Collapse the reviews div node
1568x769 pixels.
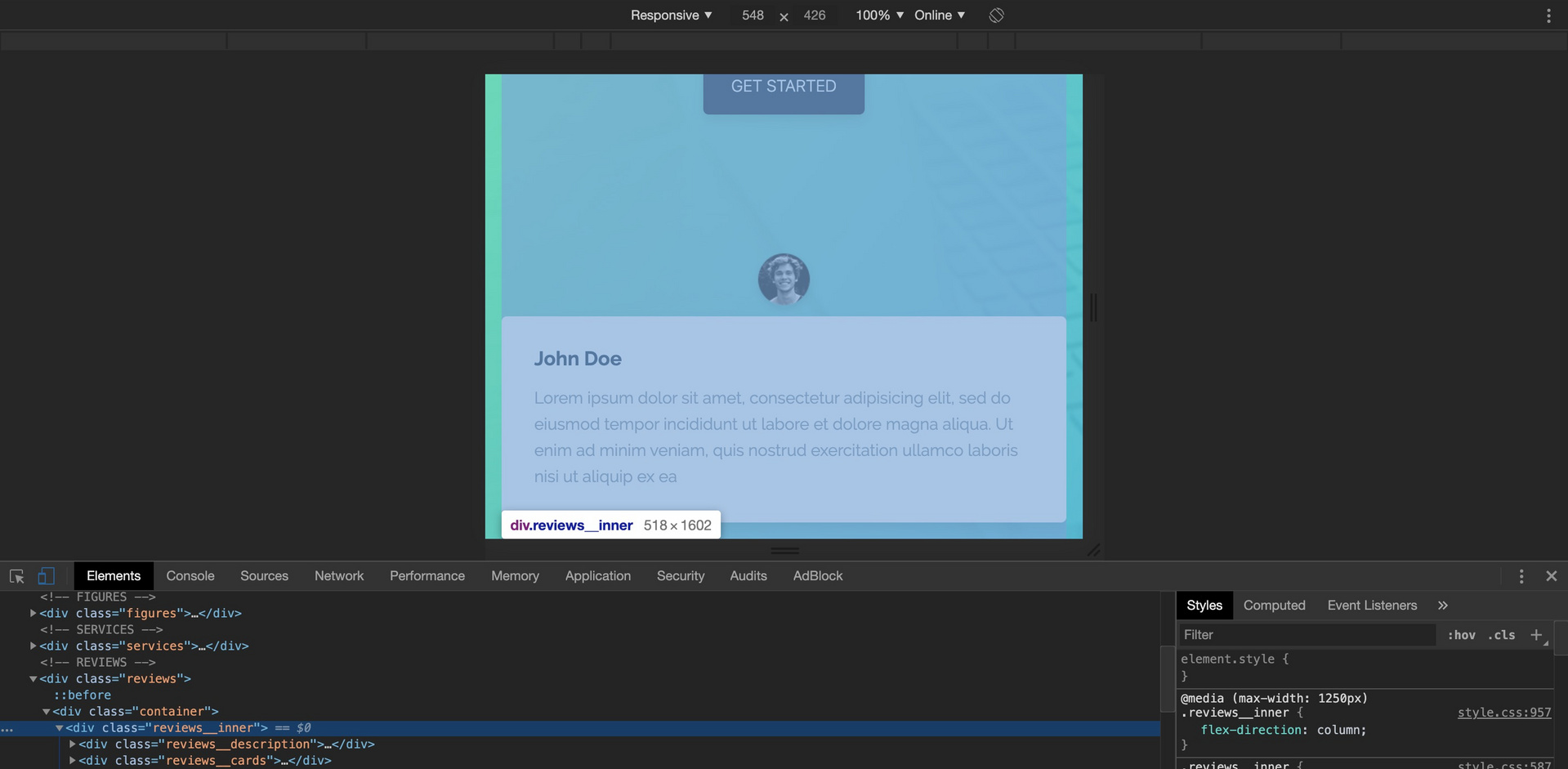(x=33, y=678)
